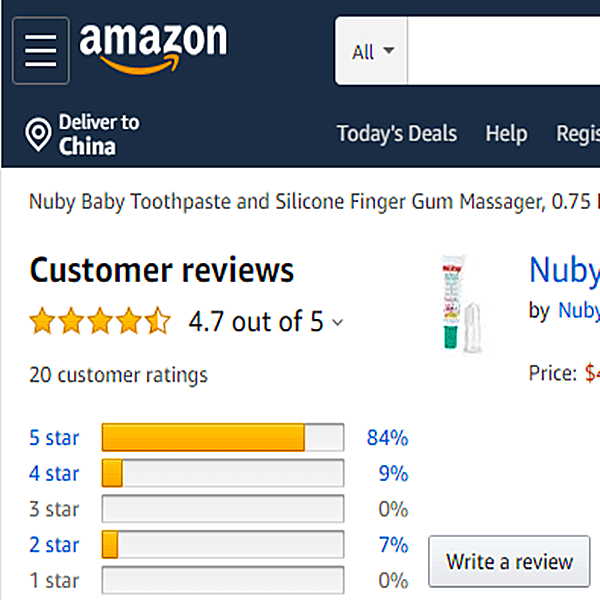Image resolution: width=600 pixels, height=600 pixels.
Task: Click the delivery location pin icon
Action: coord(39,135)
